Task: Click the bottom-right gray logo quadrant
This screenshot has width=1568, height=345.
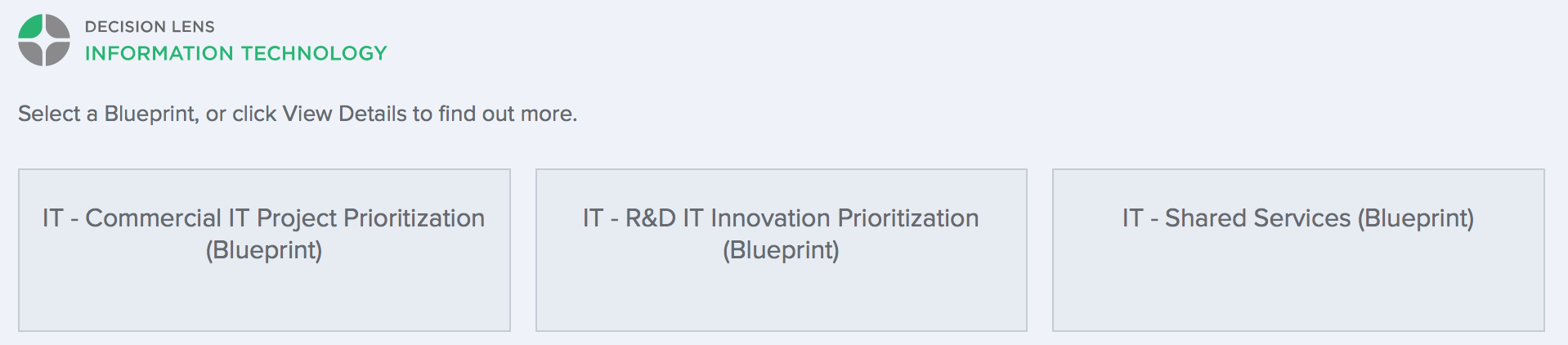Action: click(56, 52)
